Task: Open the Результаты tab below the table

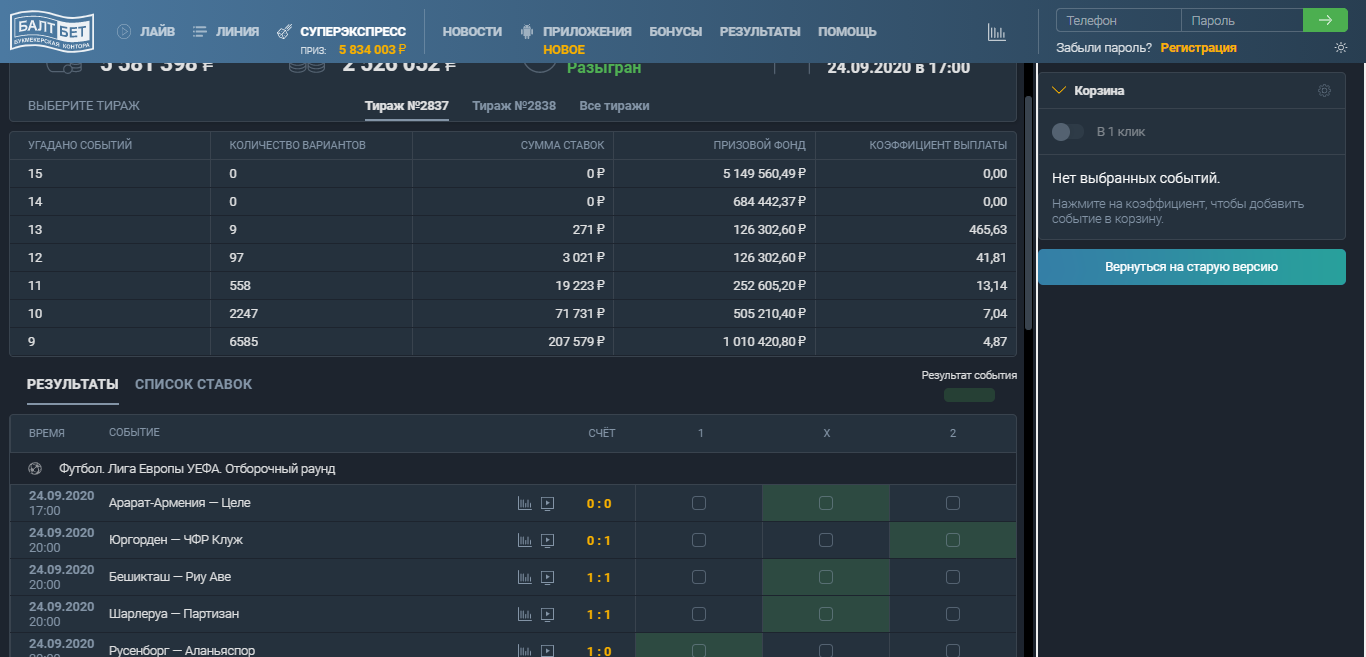Action: pos(73,384)
